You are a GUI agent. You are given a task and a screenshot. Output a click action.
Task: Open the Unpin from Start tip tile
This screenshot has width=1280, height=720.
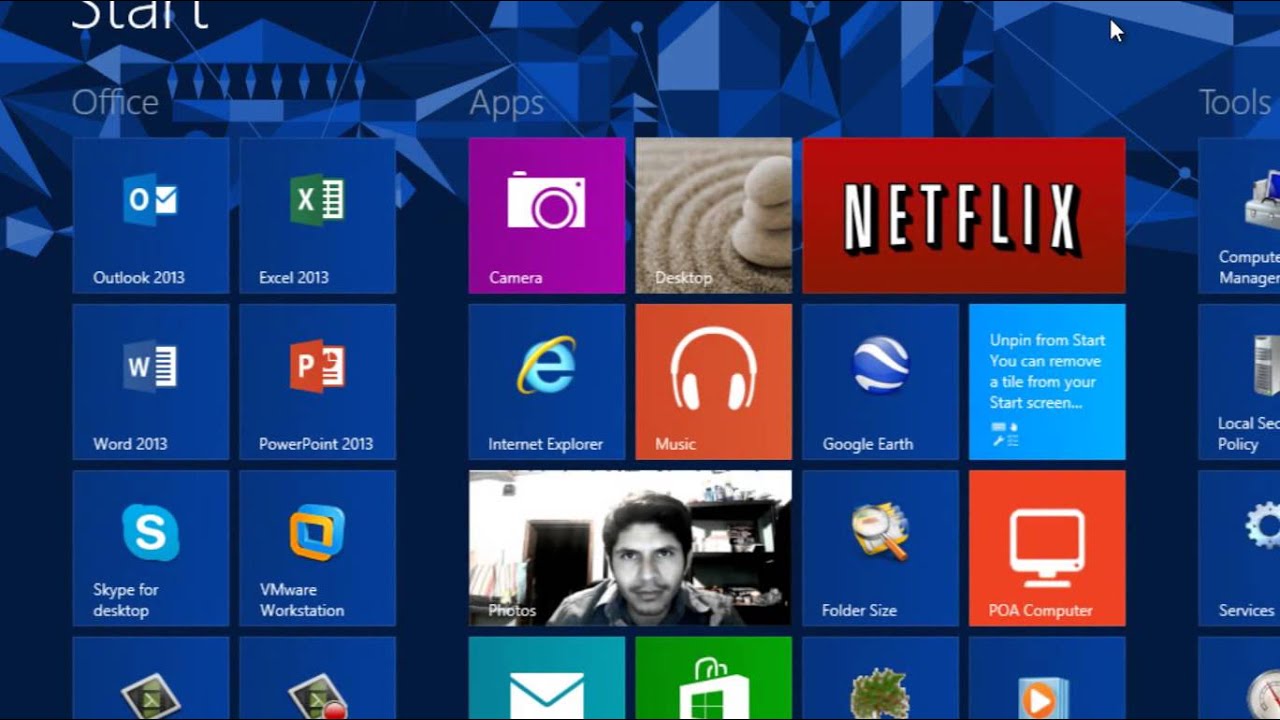pos(1047,382)
